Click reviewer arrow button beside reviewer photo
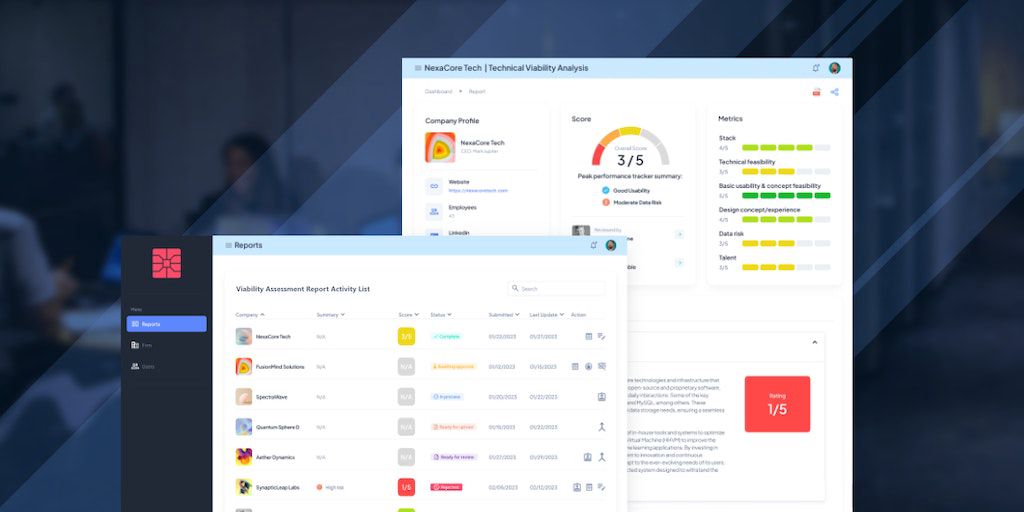 click(679, 234)
